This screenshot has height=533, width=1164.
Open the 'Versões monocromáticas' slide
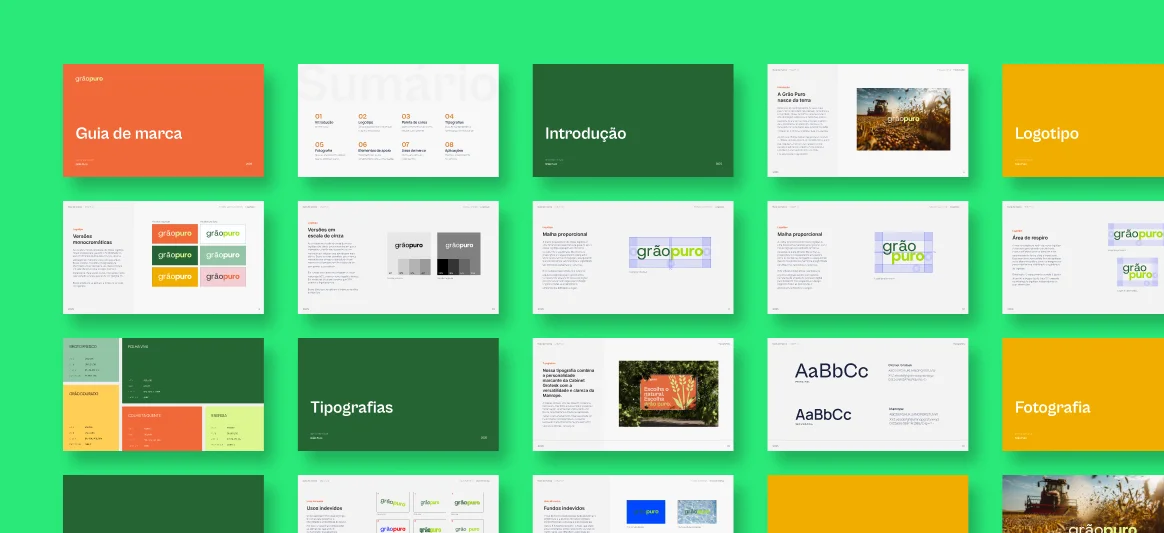[163, 258]
